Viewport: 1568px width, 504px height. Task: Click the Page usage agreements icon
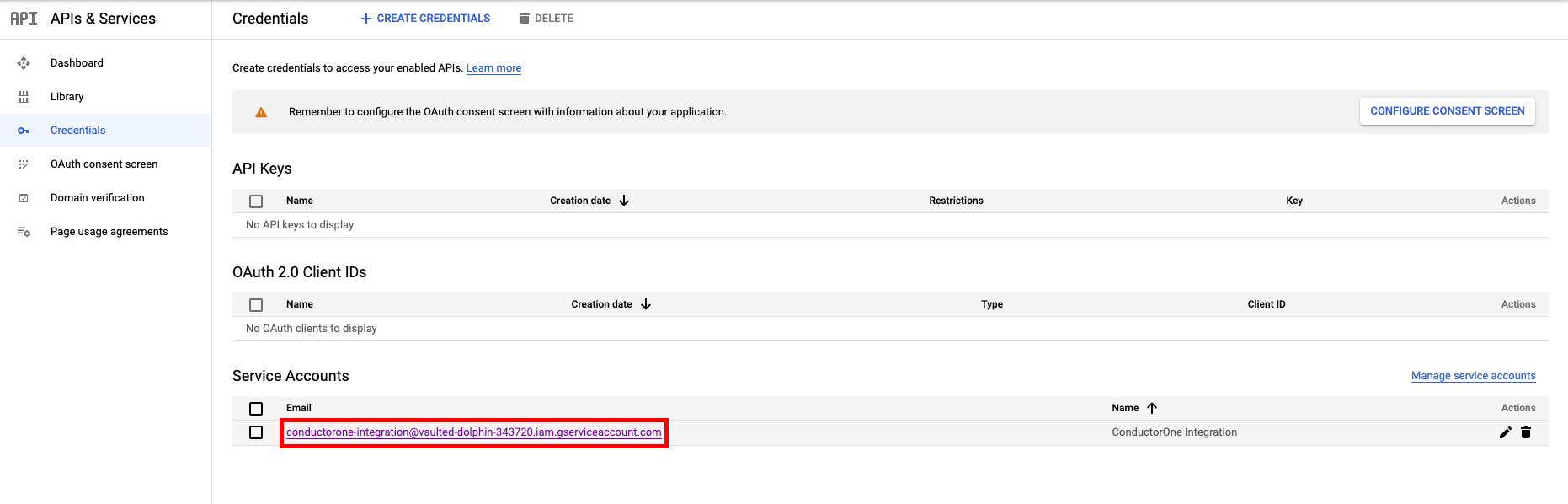[24, 232]
